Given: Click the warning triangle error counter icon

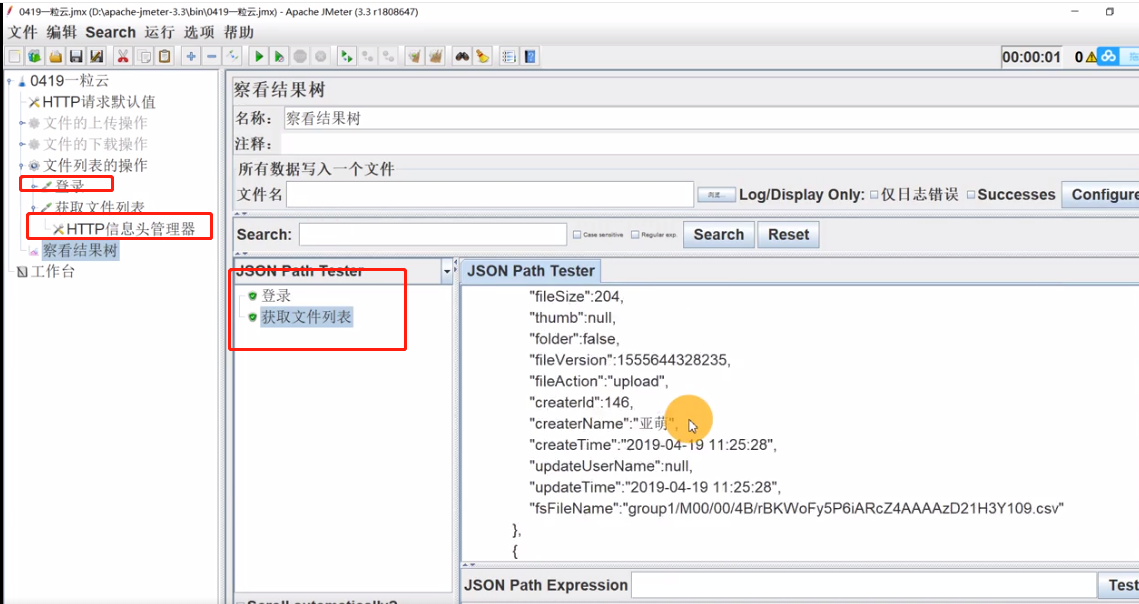Looking at the screenshot, I should (x=1091, y=57).
